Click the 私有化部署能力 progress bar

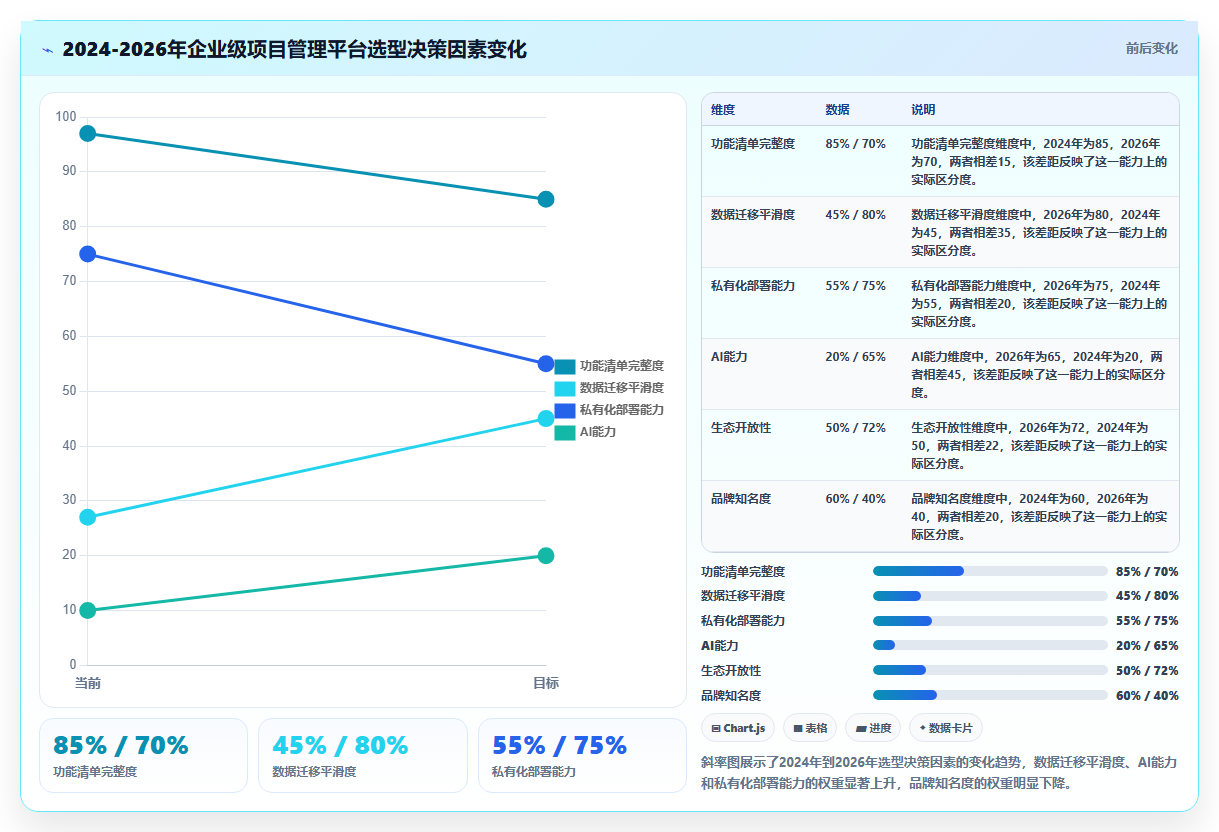(990, 621)
